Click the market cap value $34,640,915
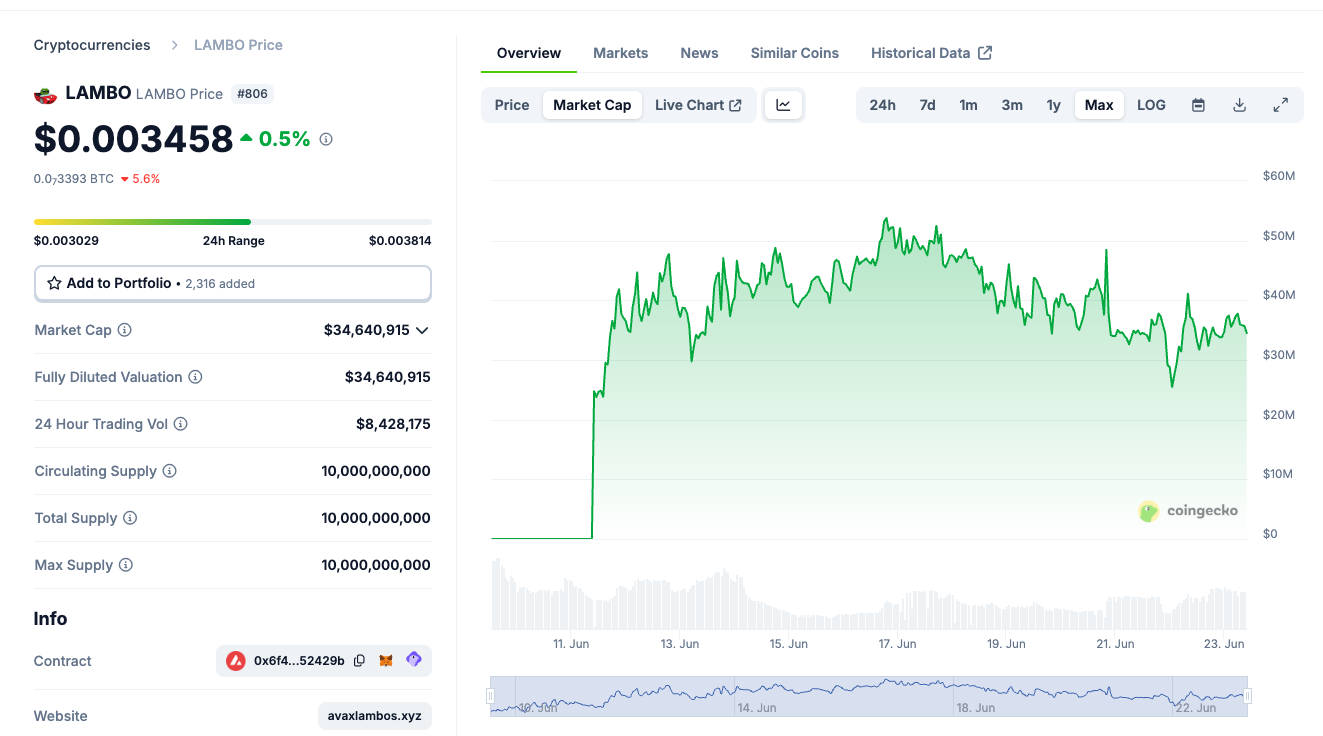The width and height of the screenshot is (1323, 736). pos(366,330)
